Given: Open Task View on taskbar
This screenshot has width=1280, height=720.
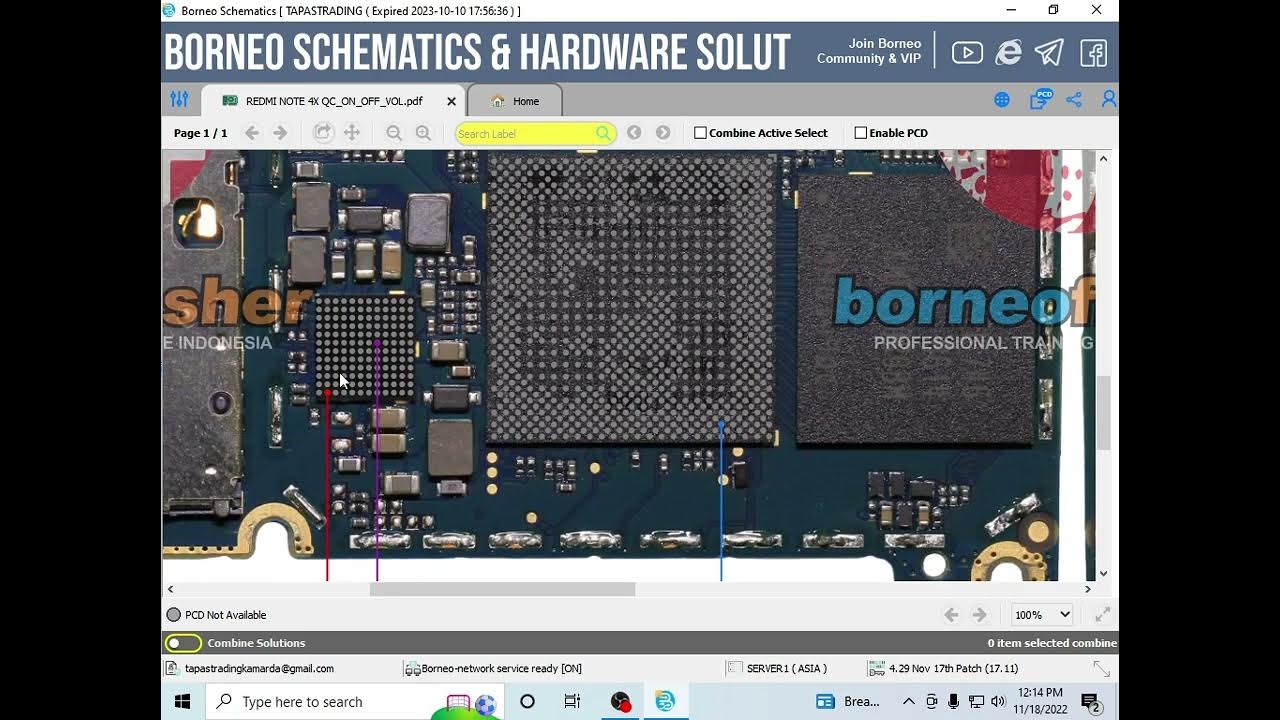Looking at the screenshot, I should (x=572, y=702).
